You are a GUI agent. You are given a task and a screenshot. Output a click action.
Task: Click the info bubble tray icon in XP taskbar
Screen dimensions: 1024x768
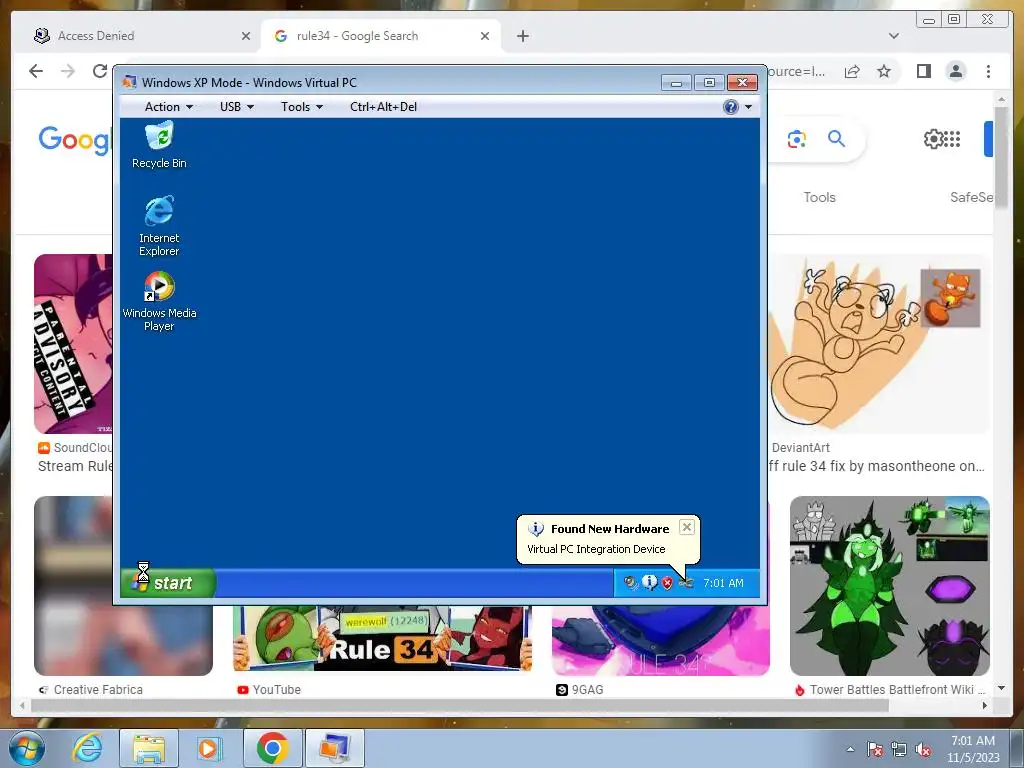click(649, 582)
